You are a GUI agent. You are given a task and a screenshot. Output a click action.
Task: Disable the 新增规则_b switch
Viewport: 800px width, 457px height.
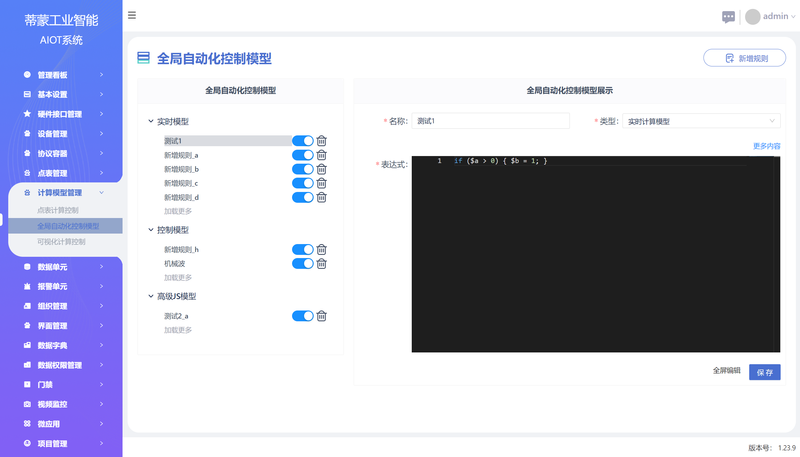(303, 169)
